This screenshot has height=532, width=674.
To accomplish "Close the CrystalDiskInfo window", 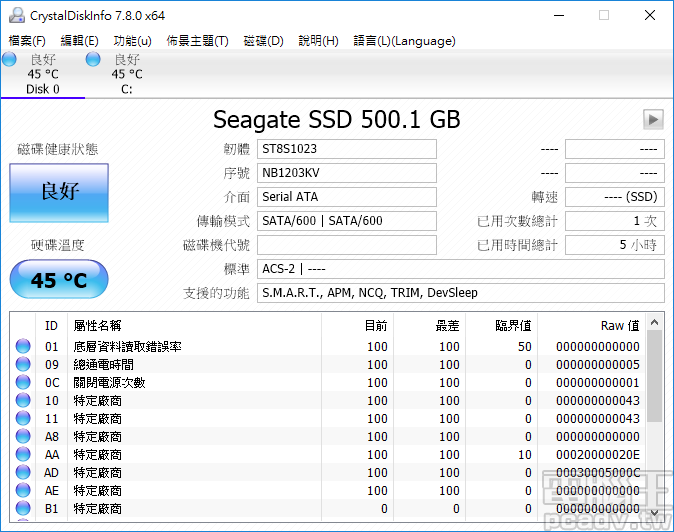I will tap(650, 15).
